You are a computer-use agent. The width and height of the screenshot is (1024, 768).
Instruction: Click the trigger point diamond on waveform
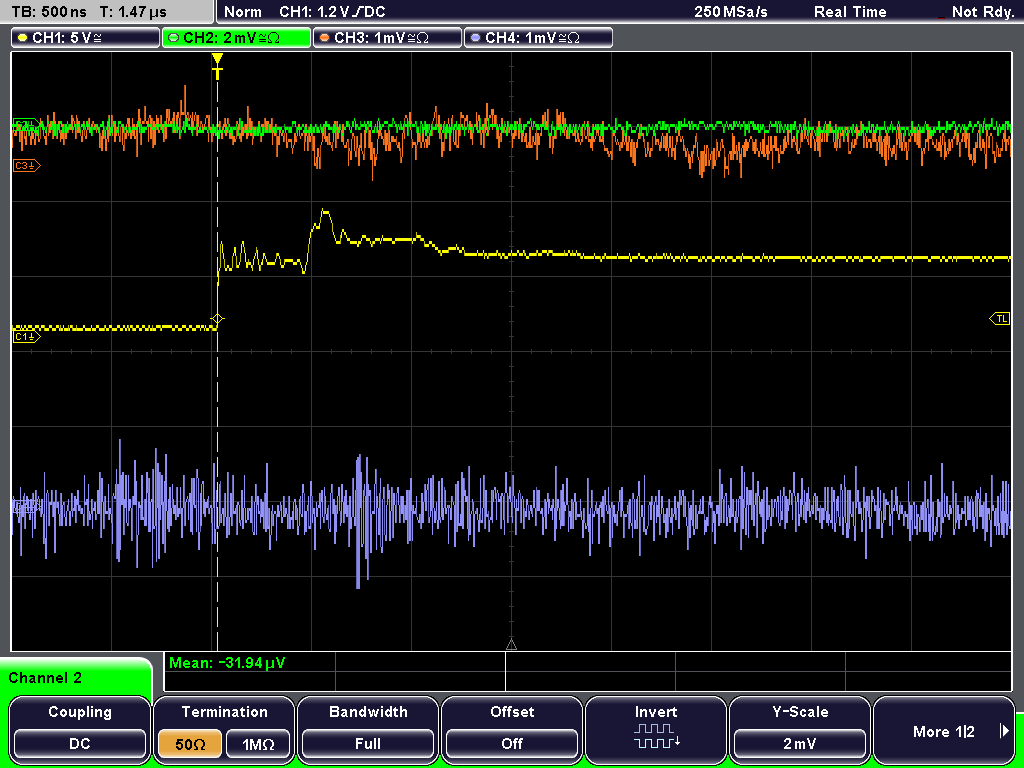[x=217, y=319]
